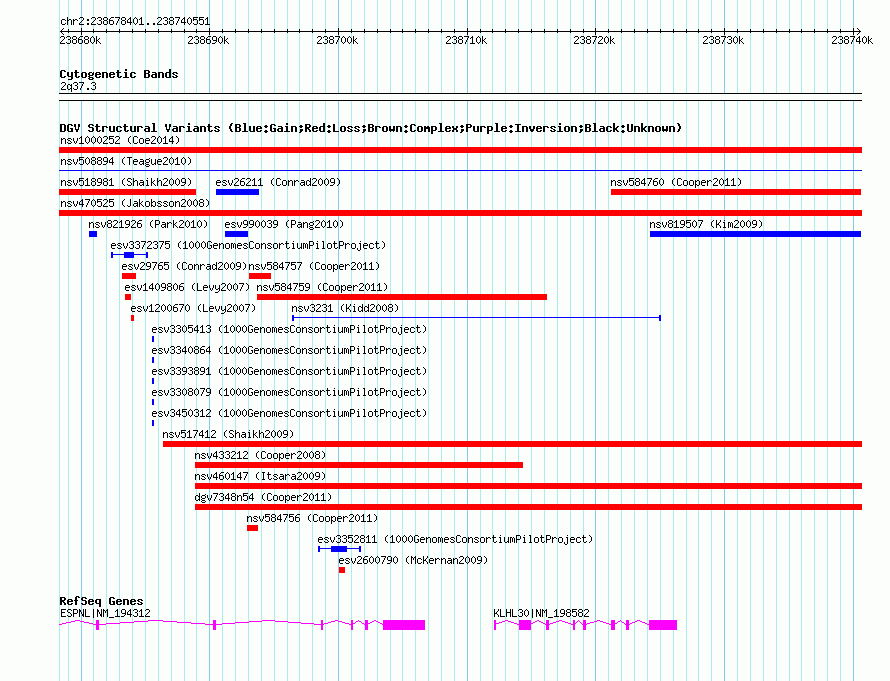The height and width of the screenshot is (681, 890).
Task: Select the esv2600790 (McKernan2009) red marker
Action: [342, 570]
